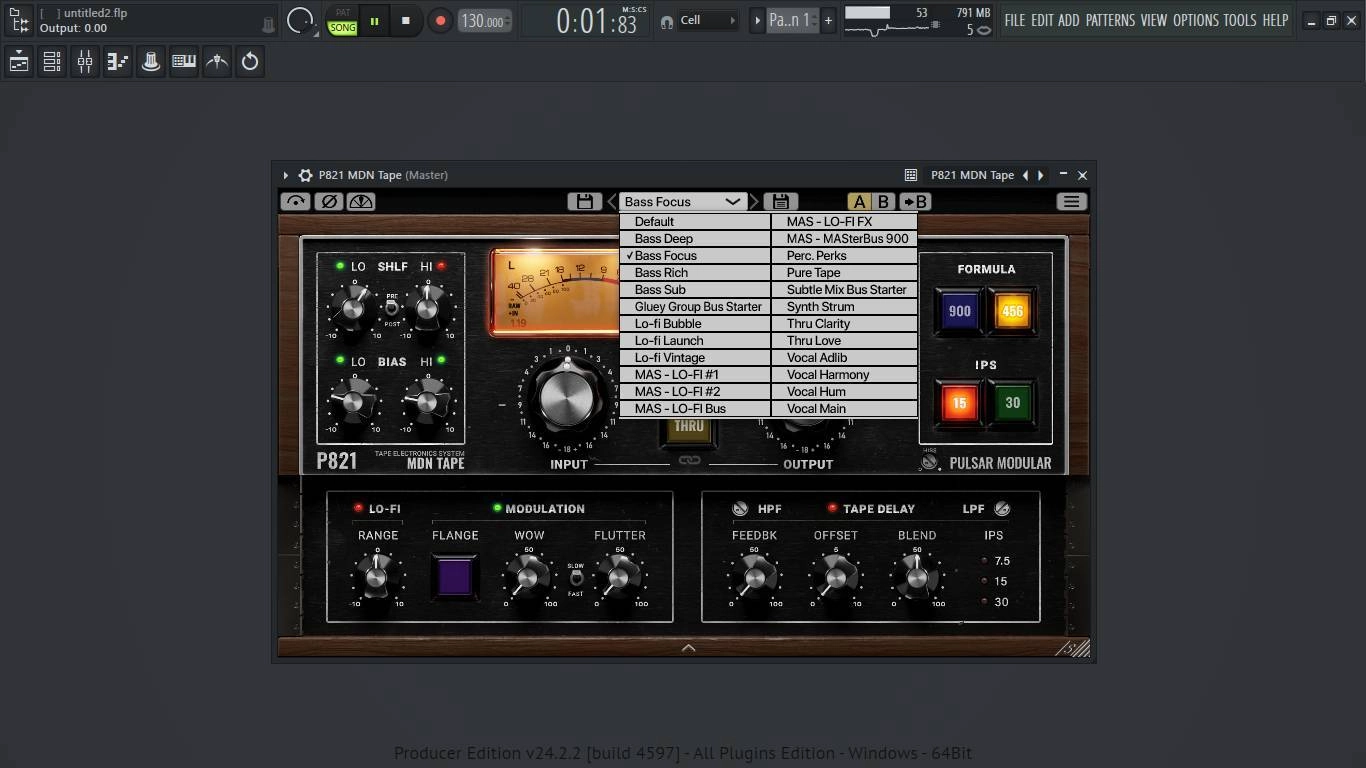1366x768 pixels.
Task: Open the plugin hamburger menu
Action: click(1071, 201)
